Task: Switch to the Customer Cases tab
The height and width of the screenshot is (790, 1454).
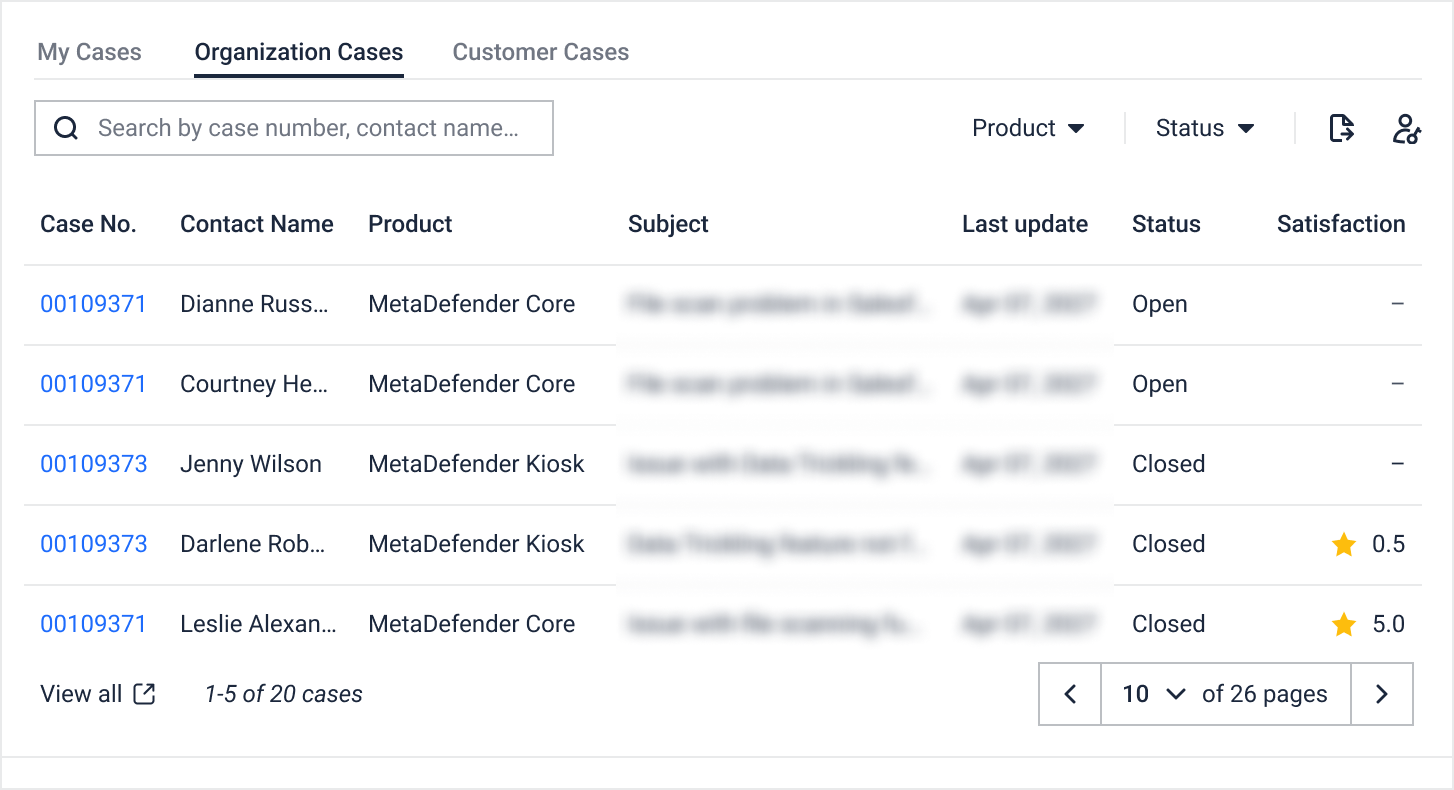Action: coord(541,52)
